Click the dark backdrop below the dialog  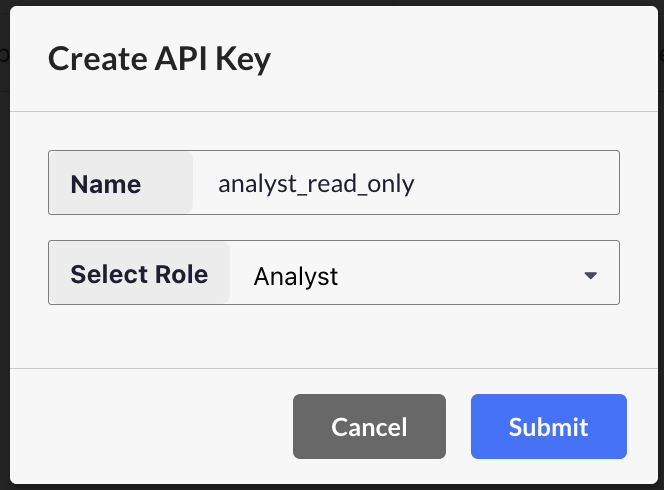[x=330, y=487]
